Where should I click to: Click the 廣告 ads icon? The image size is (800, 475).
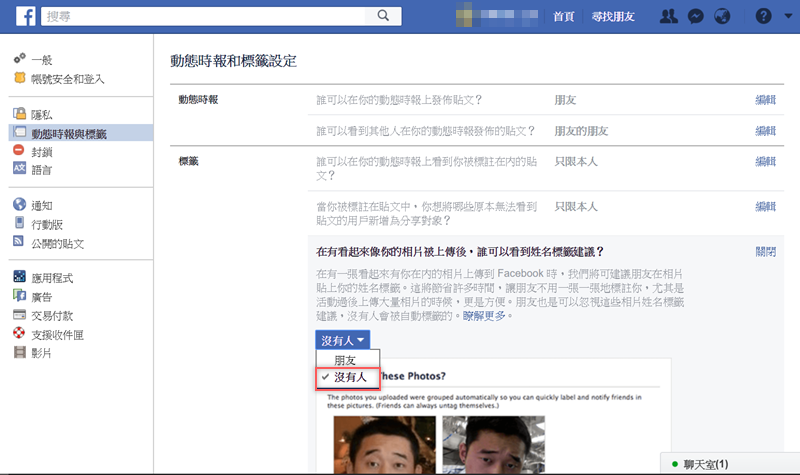coord(19,295)
